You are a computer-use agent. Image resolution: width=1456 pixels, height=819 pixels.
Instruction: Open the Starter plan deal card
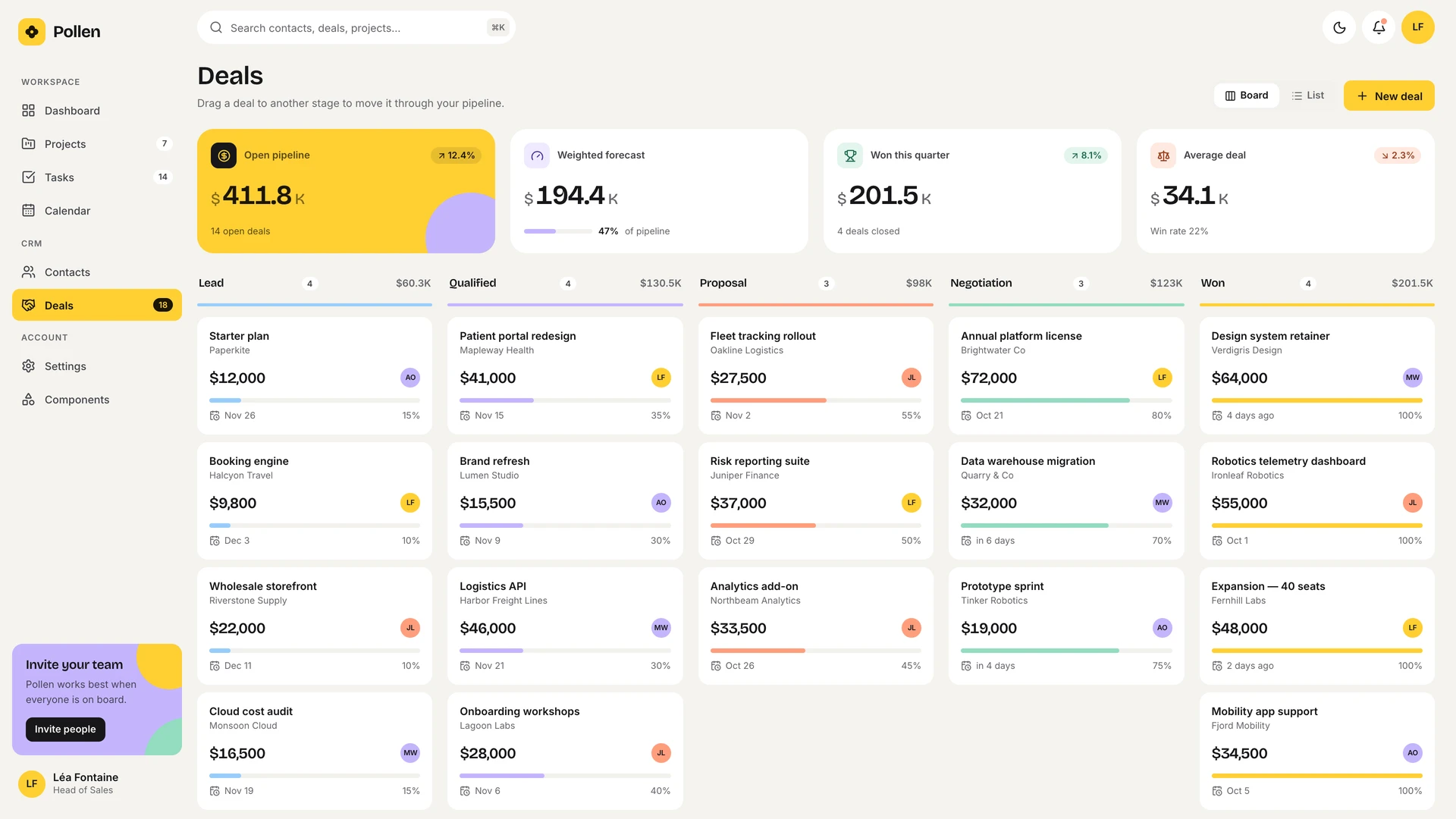tap(315, 375)
